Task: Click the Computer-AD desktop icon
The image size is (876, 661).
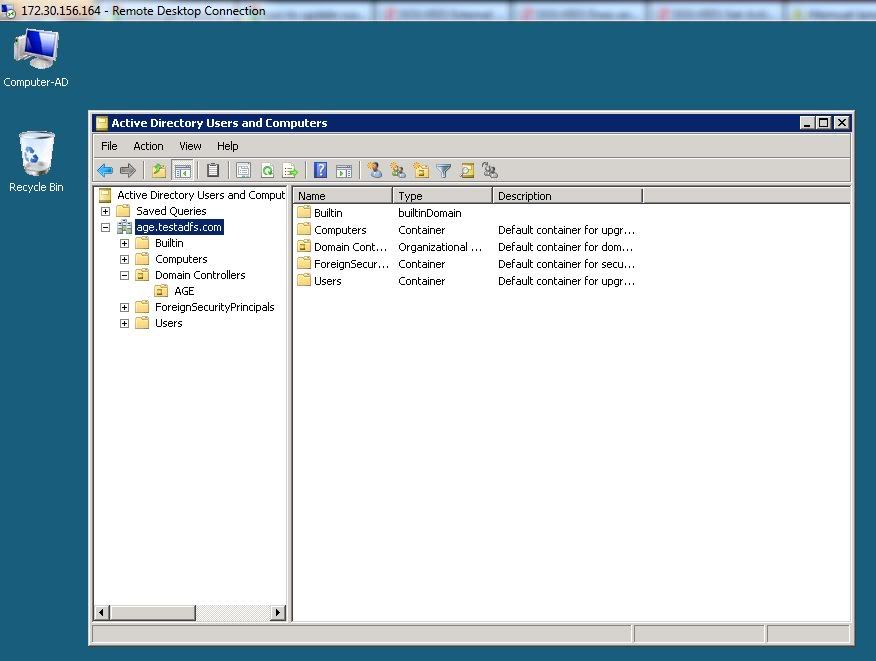Action: click(x=36, y=58)
